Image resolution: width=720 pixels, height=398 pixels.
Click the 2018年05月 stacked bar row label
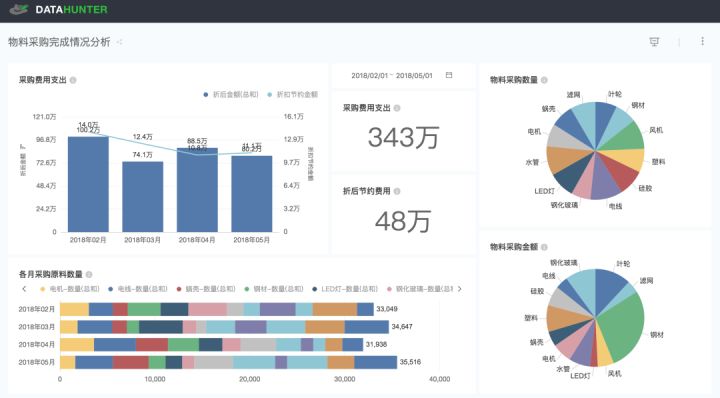point(37,362)
